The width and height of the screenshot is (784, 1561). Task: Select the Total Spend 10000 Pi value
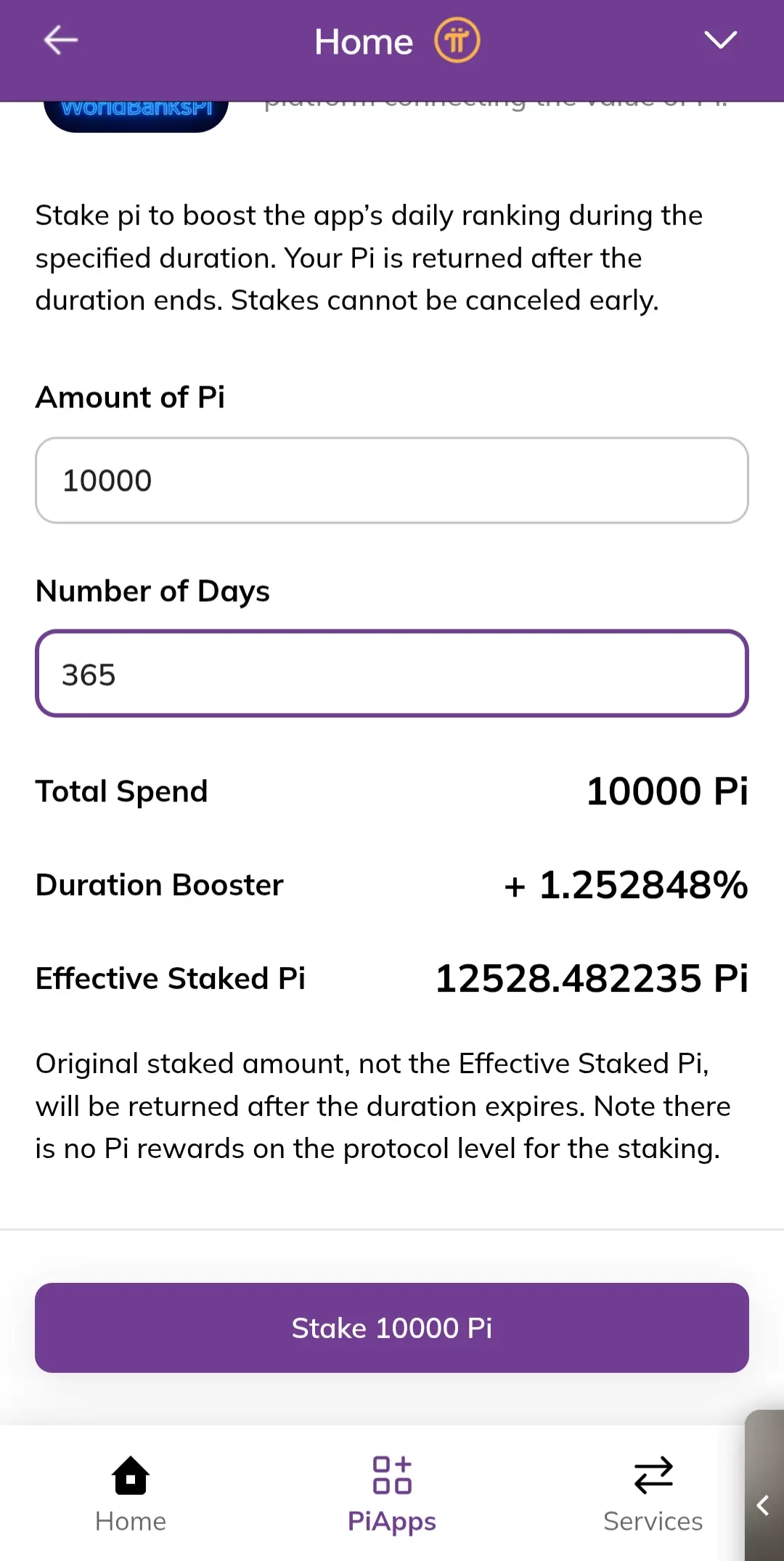tap(666, 791)
